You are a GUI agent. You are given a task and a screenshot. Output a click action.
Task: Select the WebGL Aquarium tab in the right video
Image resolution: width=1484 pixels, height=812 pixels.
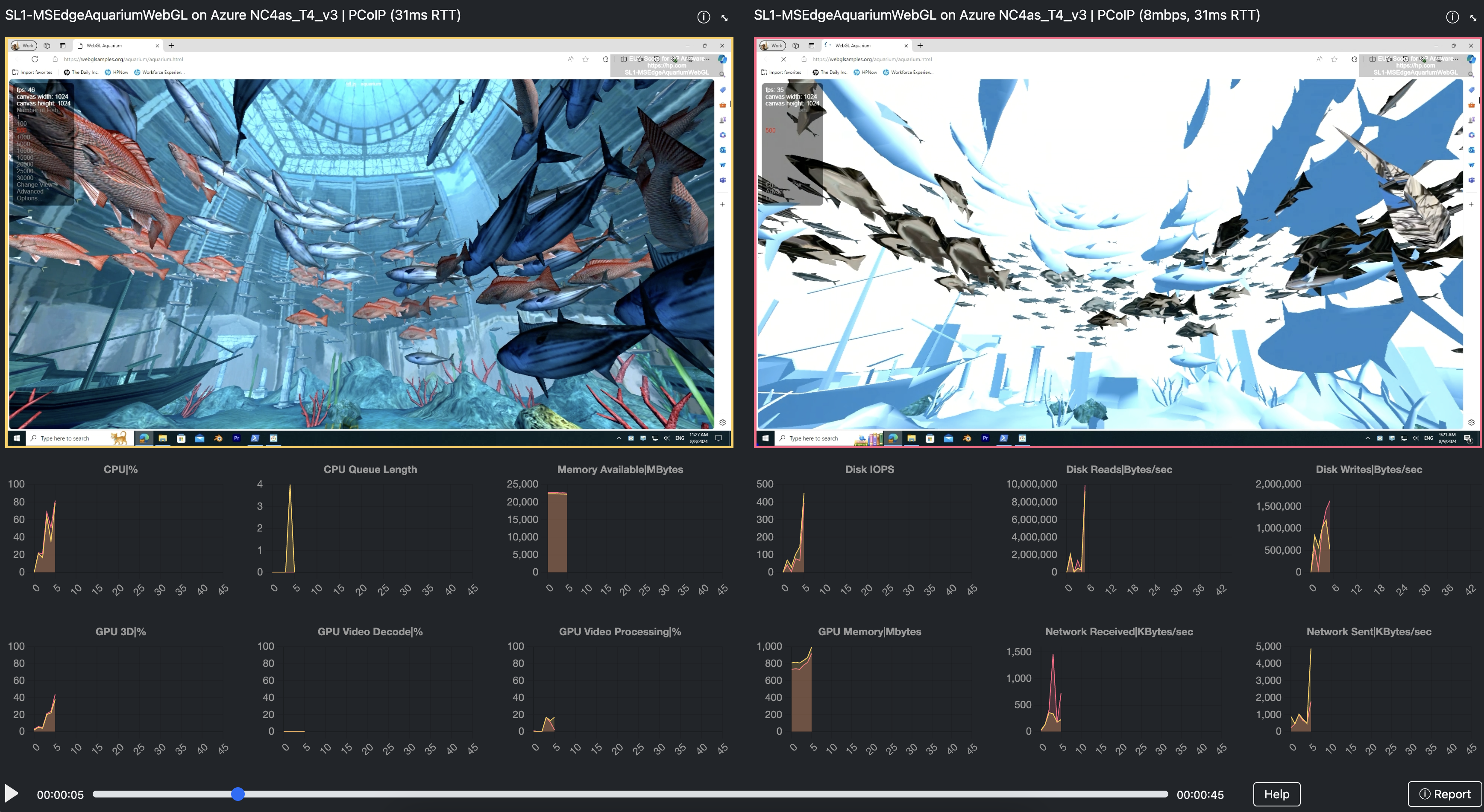tap(867, 46)
